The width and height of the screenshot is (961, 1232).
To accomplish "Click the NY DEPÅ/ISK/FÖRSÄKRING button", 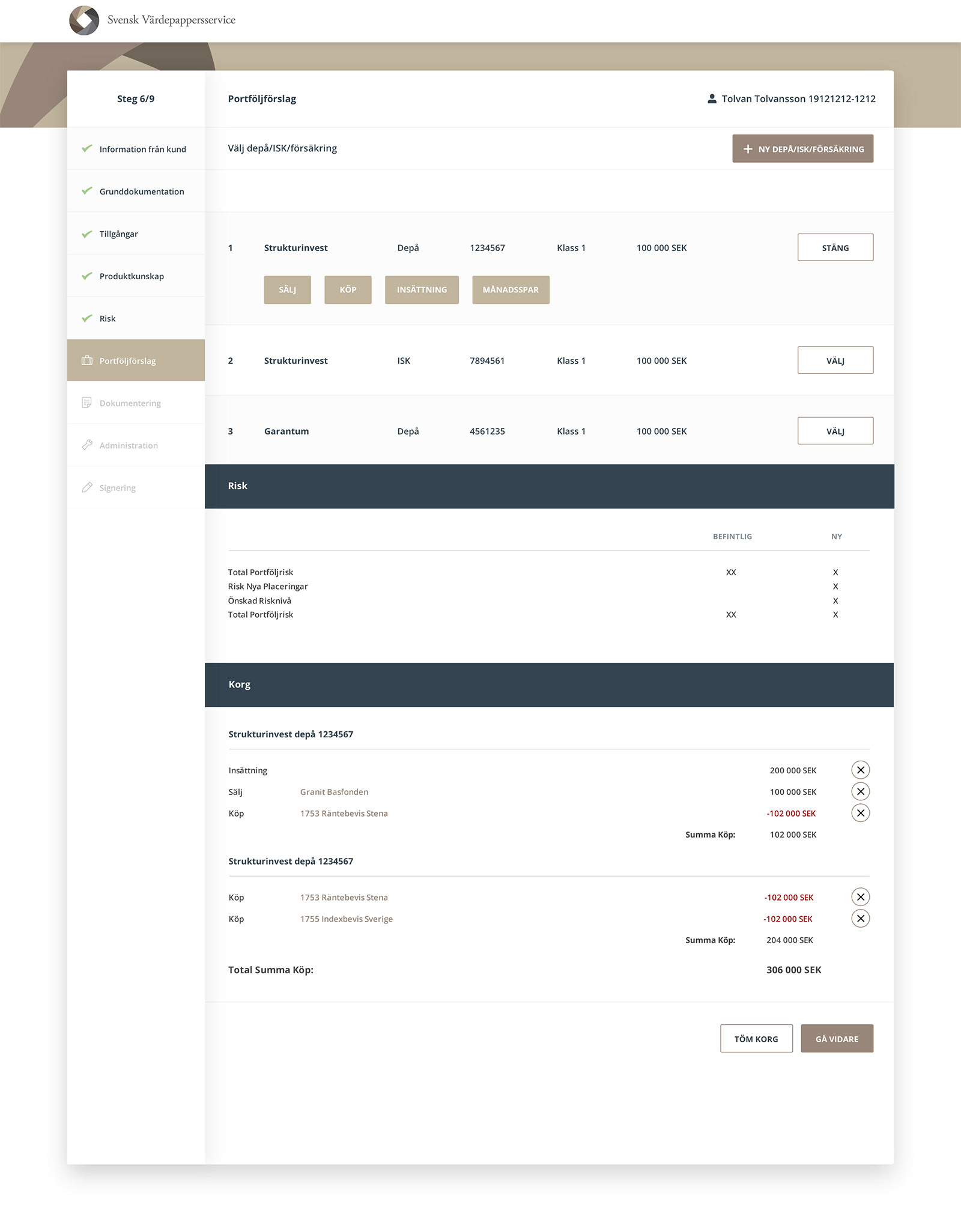I will (x=802, y=148).
